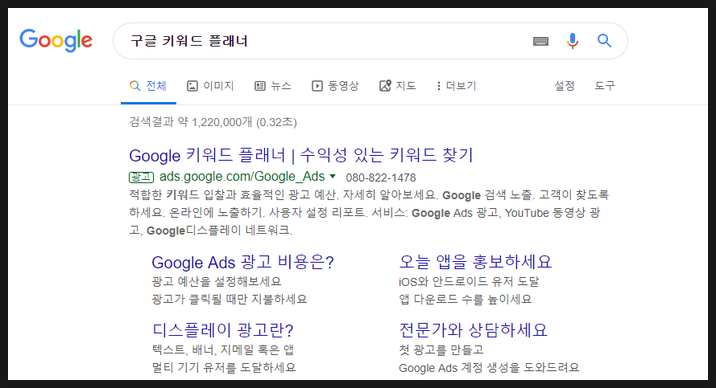Open the on-screen keyboard icon
The image size is (716, 388).
click(x=541, y=42)
